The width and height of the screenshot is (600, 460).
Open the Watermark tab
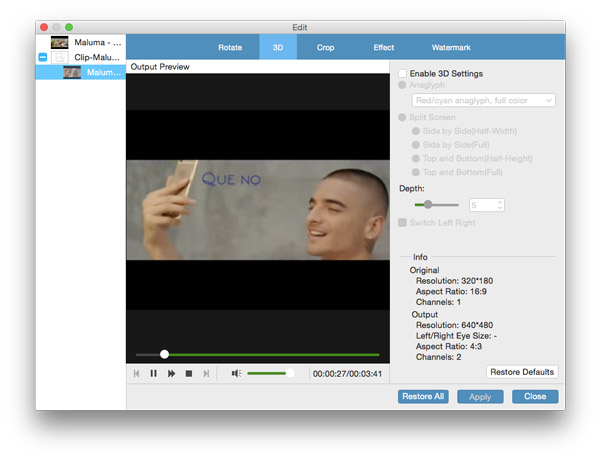point(451,47)
